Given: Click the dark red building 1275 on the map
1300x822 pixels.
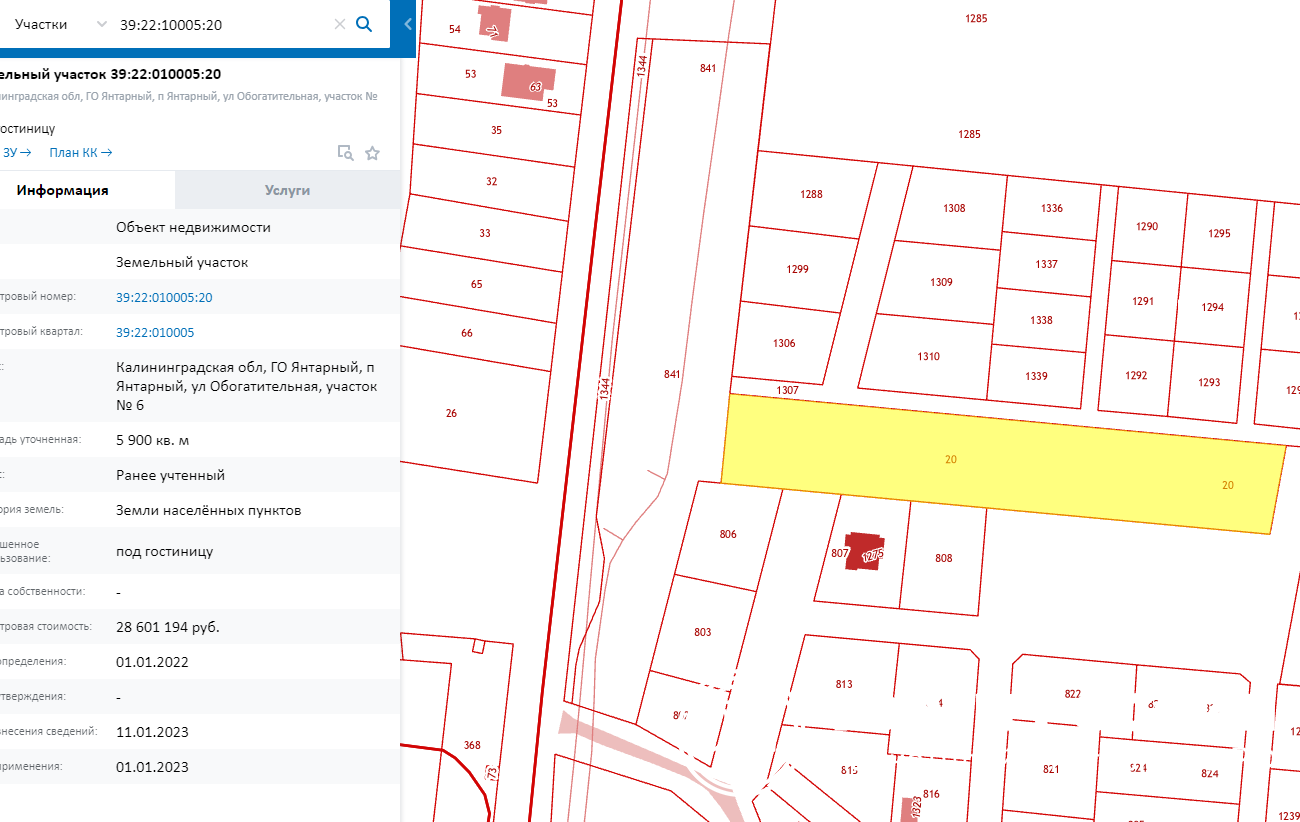Looking at the screenshot, I should click(x=863, y=551).
